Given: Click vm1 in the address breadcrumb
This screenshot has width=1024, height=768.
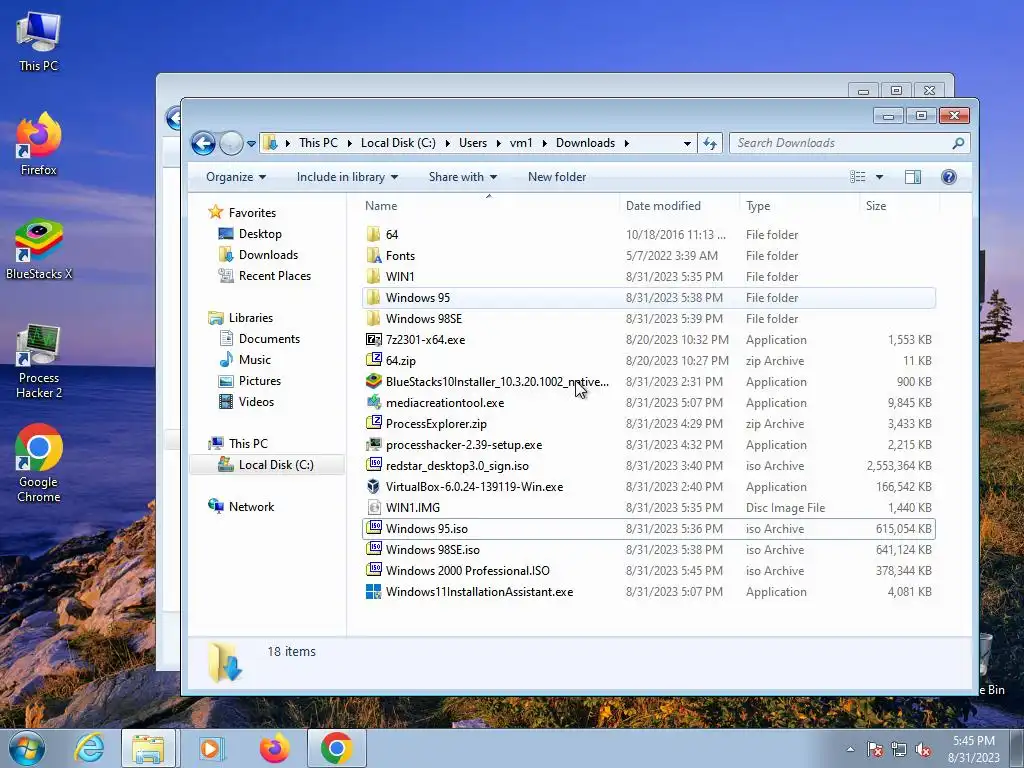Looking at the screenshot, I should click(x=521, y=143).
